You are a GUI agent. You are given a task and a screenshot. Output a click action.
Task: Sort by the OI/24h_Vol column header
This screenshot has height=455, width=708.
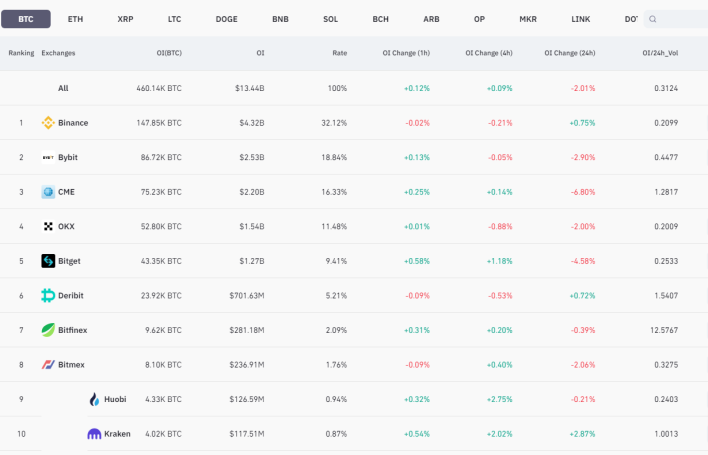point(660,53)
